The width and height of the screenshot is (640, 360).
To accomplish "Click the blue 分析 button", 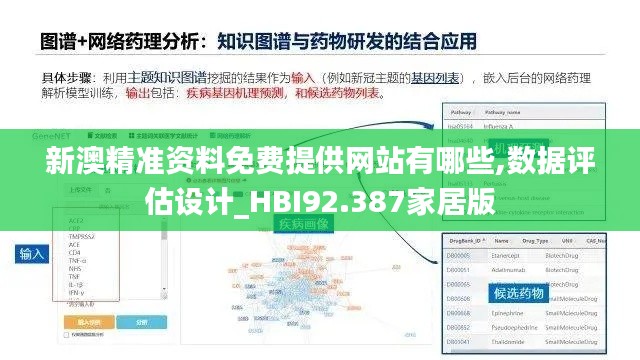I will point(142,322).
